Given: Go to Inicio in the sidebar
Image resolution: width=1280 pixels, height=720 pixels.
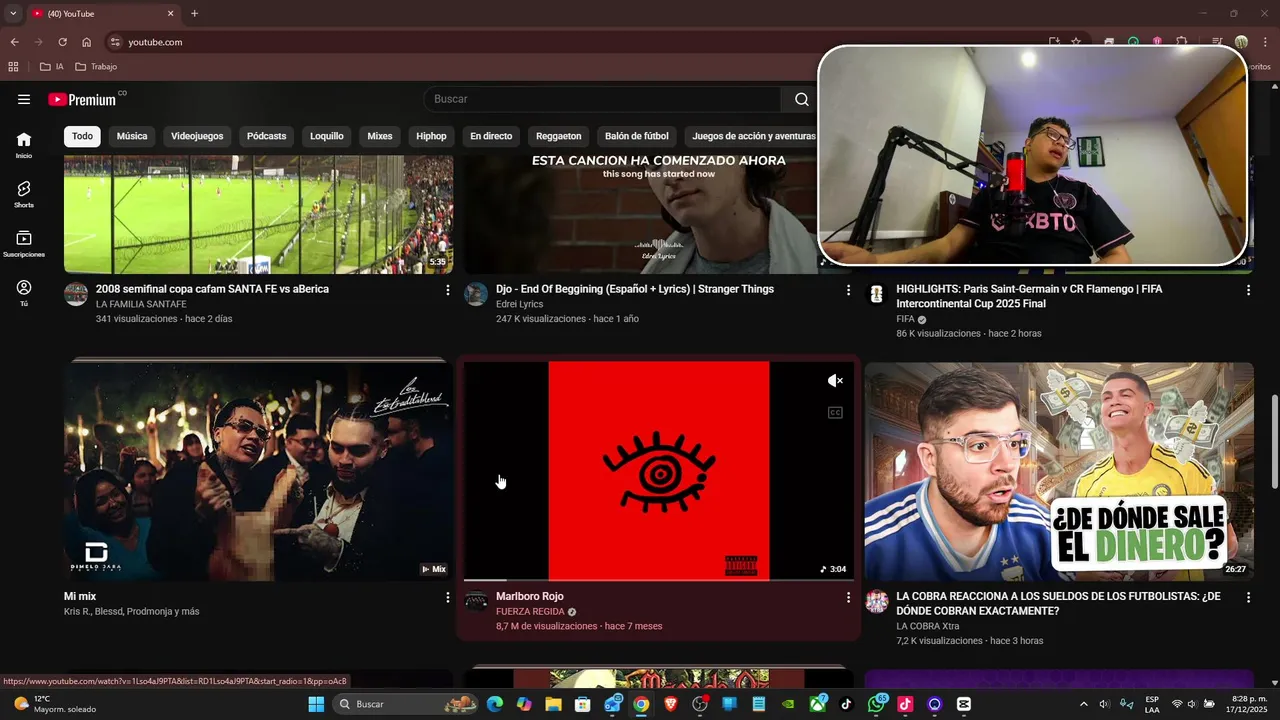Looking at the screenshot, I should pyautogui.click(x=24, y=145).
